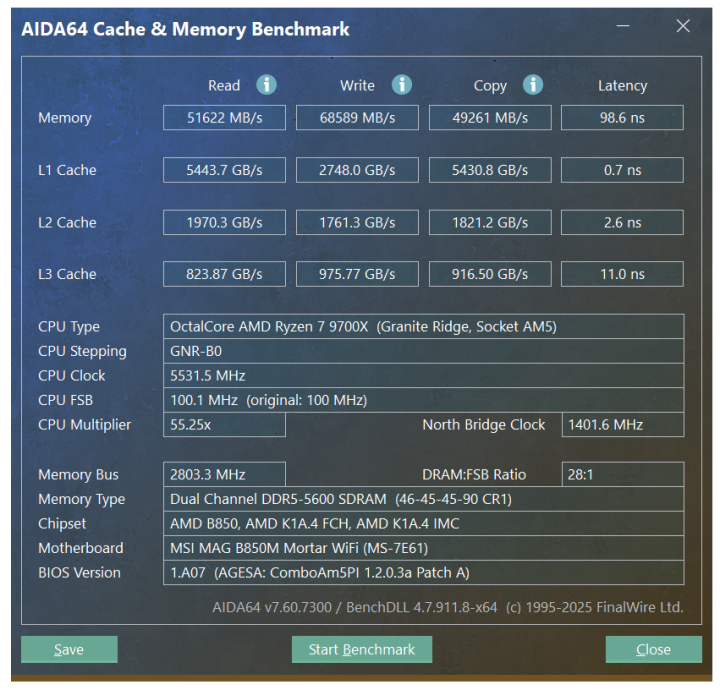
Task: Click the CPU Stepping label
Action: pos(82,352)
